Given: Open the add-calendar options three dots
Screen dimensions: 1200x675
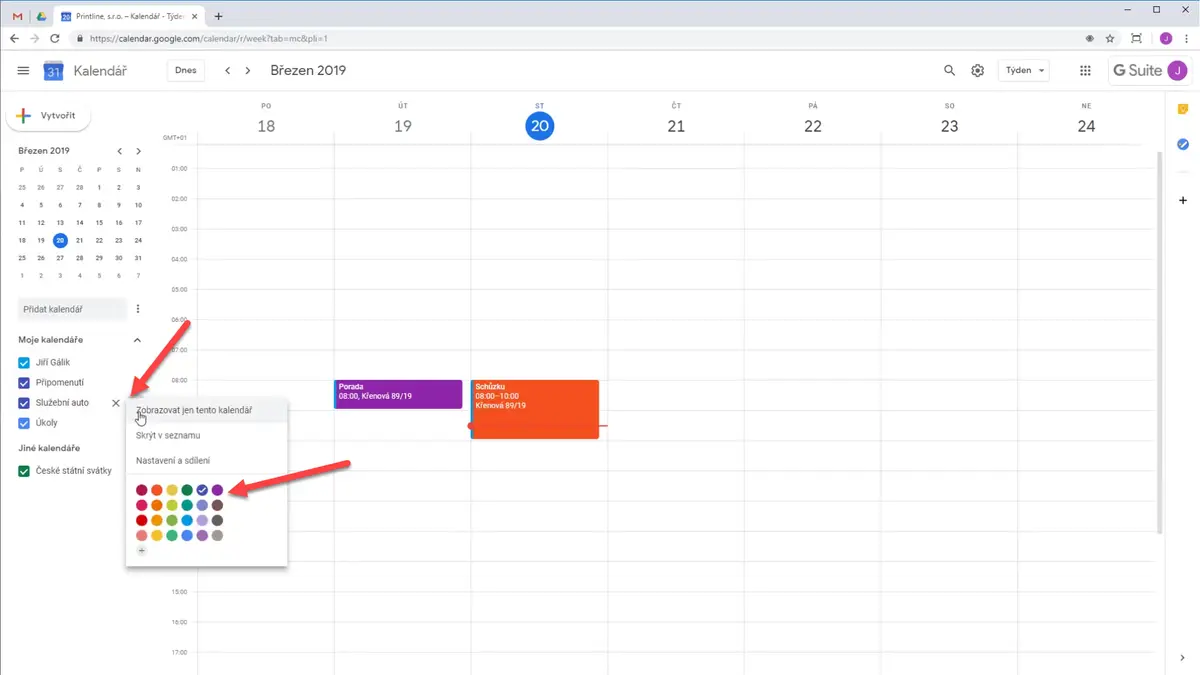Looking at the screenshot, I should point(138,309).
